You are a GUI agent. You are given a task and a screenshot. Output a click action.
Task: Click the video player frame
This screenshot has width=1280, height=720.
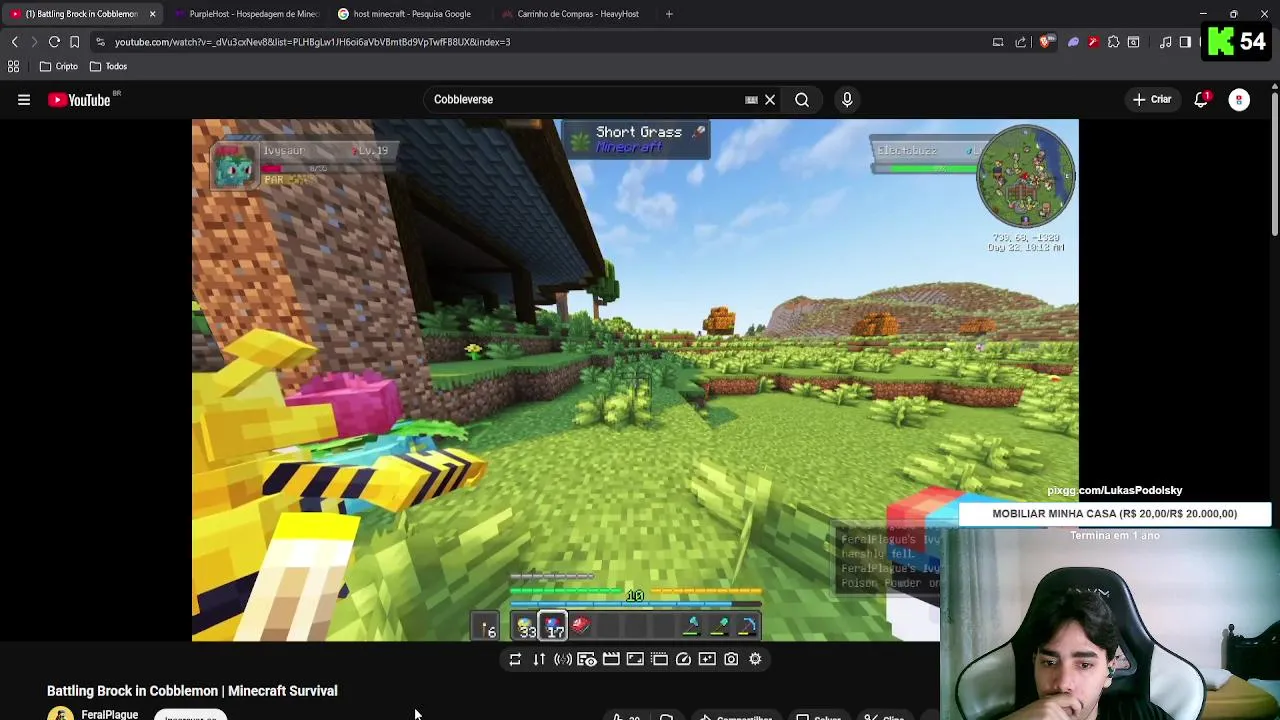[x=635, y=380]
